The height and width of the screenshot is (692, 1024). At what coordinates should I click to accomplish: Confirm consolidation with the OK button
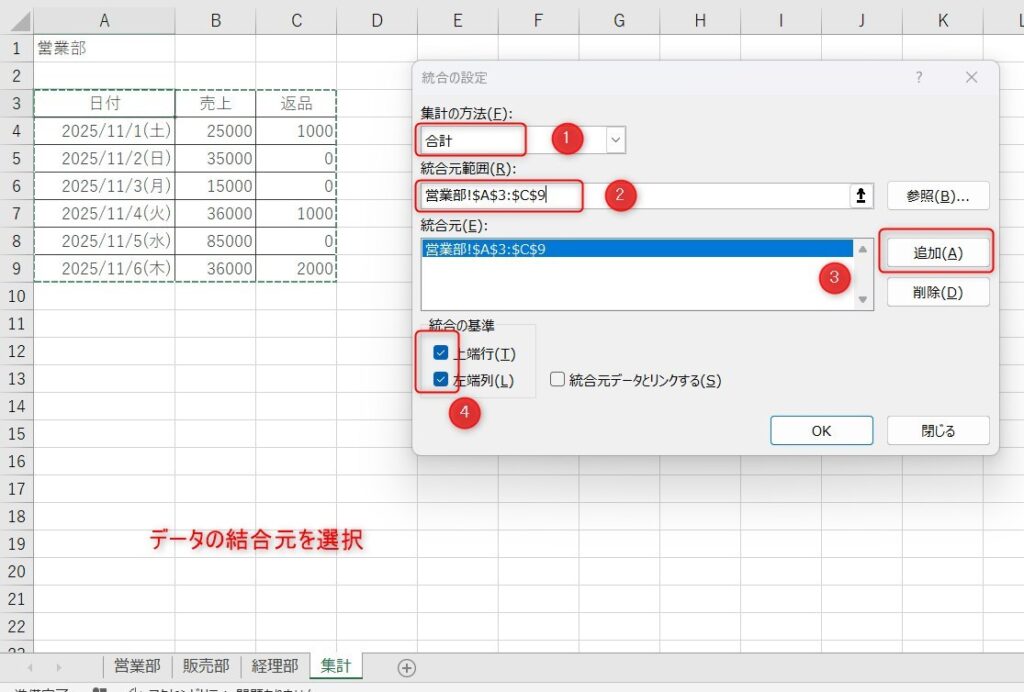pyautogui.click(x=821, y=430)
